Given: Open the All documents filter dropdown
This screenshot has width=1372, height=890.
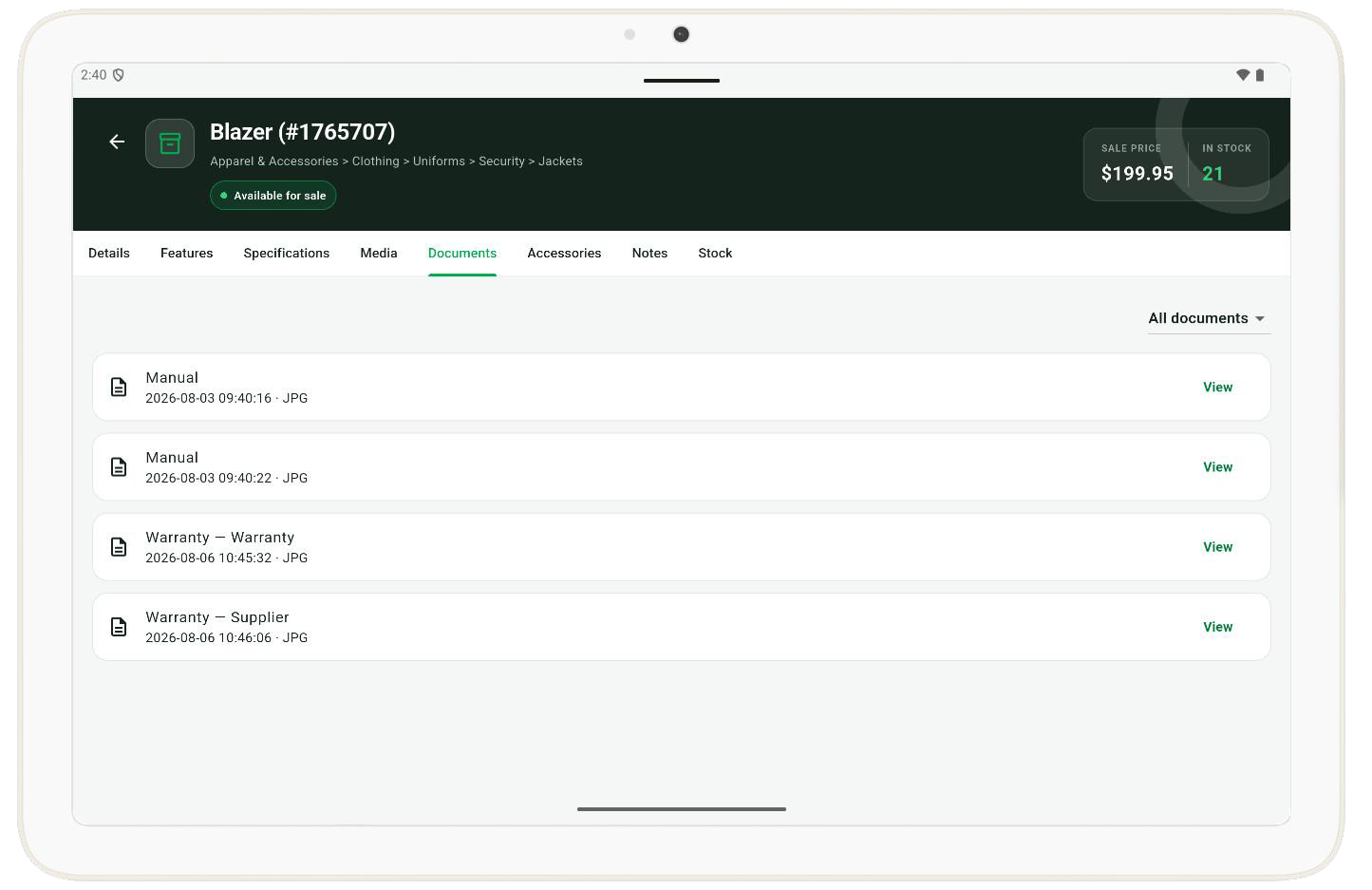Looking at the screenshot, I should [x=1208, y=318].
